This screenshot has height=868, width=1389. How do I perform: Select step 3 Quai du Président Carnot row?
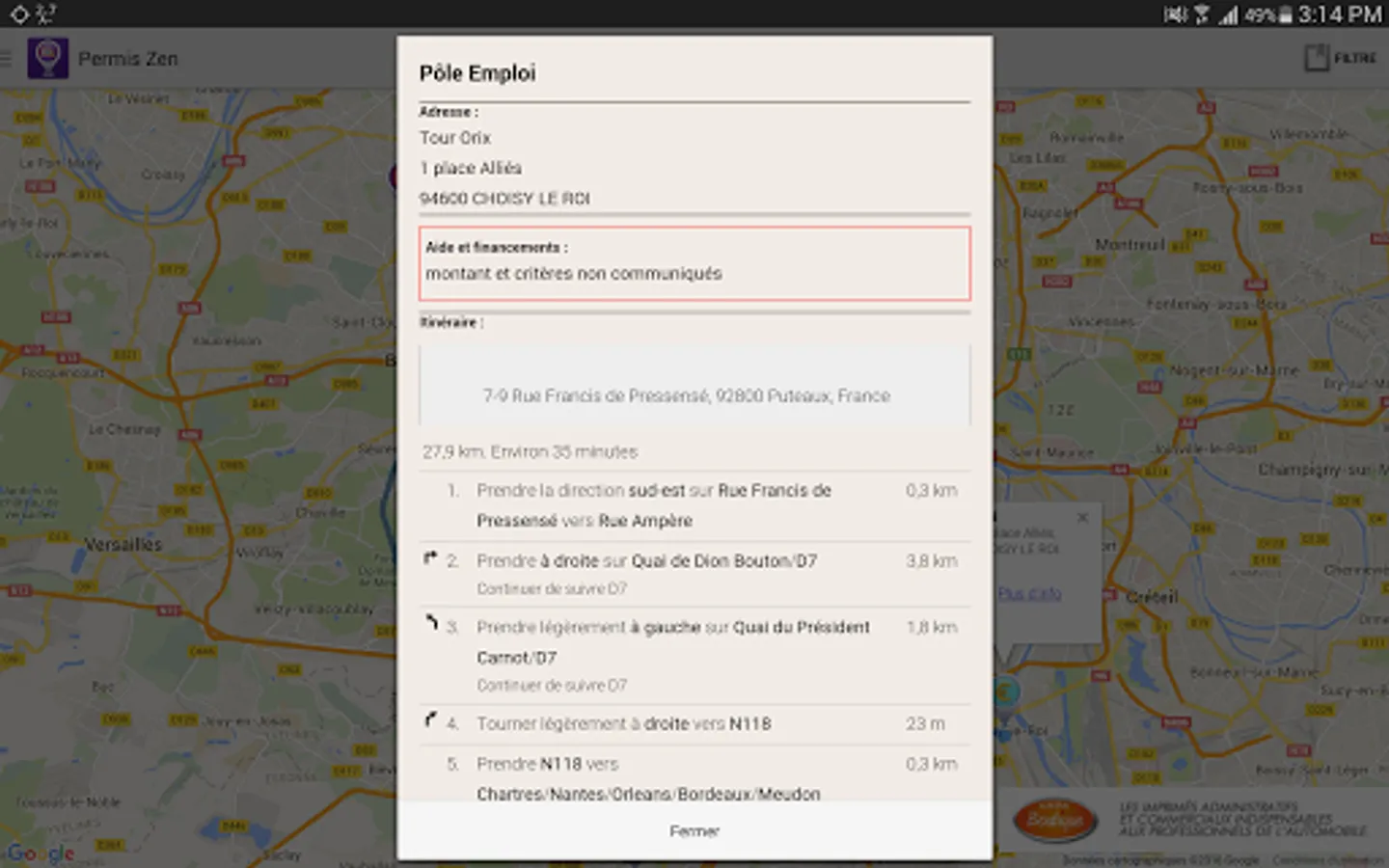point(694,656)
